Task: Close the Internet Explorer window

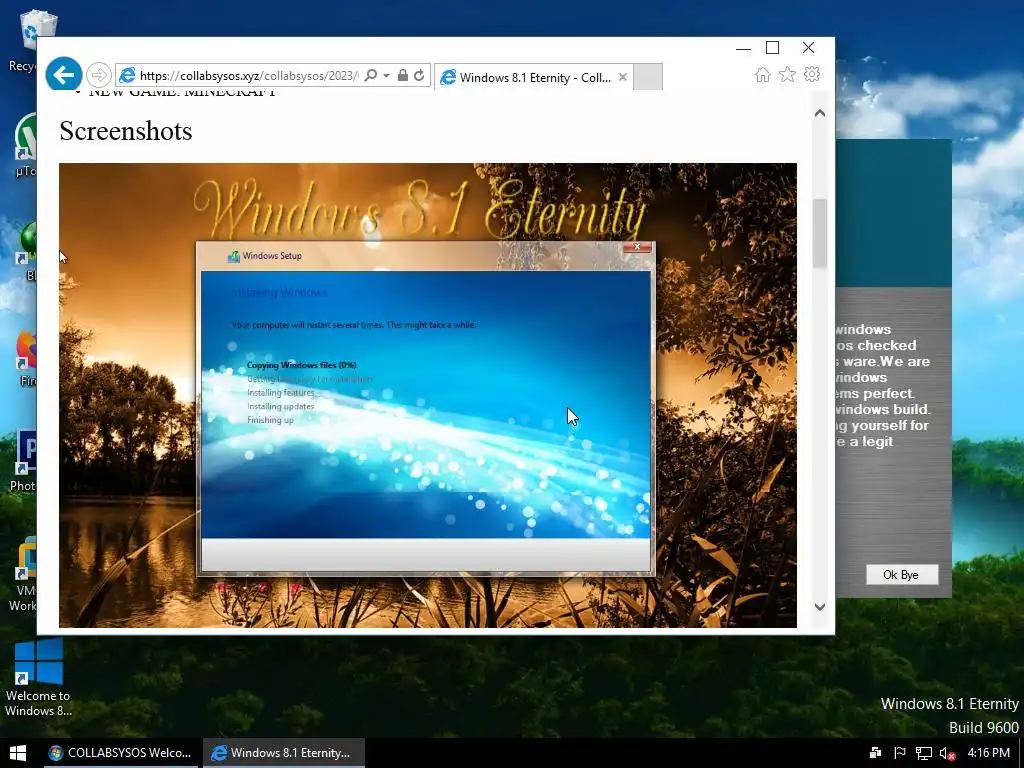Action: coord(808,48)
